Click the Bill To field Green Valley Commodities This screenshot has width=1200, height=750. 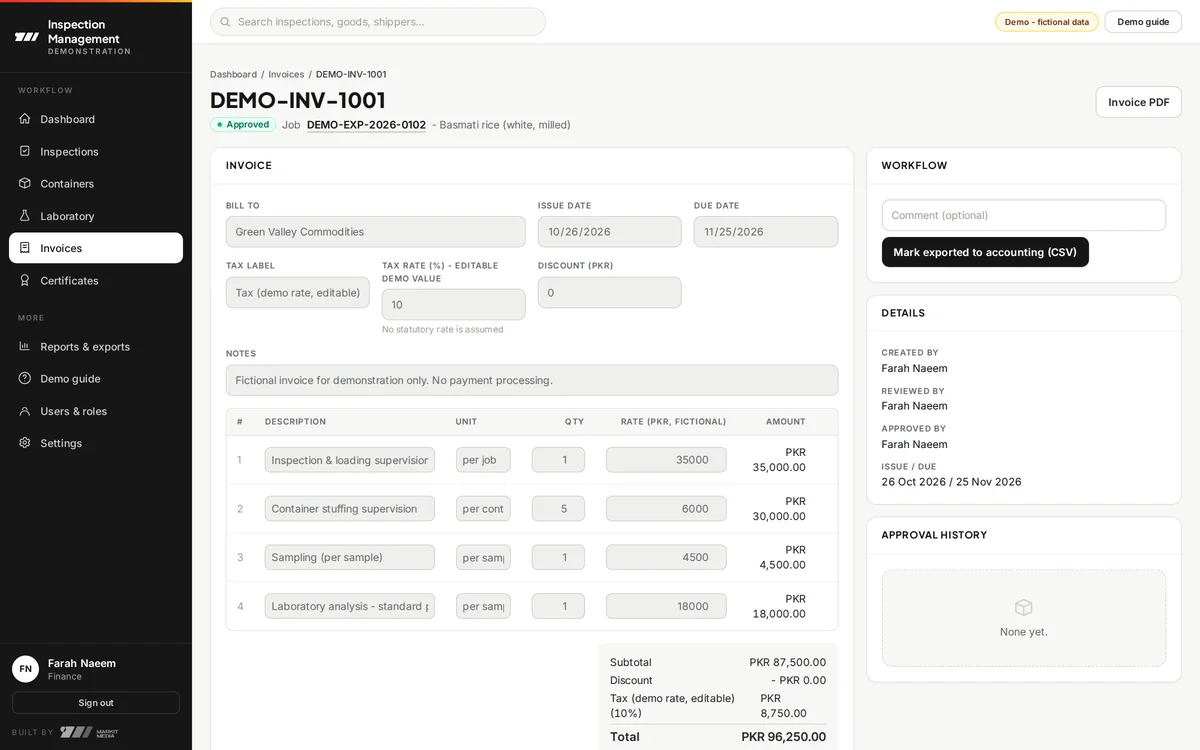(375, 232)
